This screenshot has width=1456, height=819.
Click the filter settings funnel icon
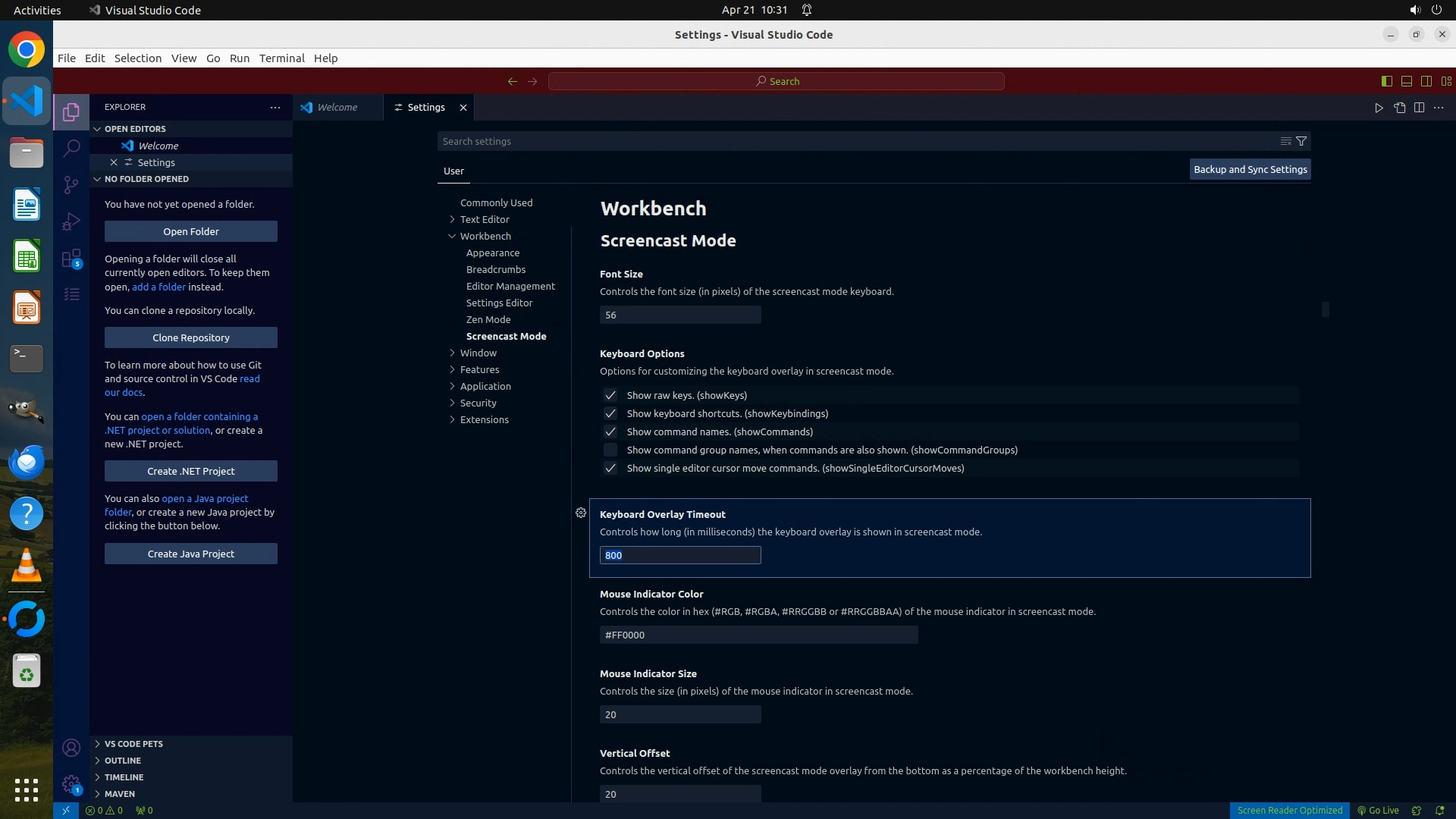[x=1301, y=141]
